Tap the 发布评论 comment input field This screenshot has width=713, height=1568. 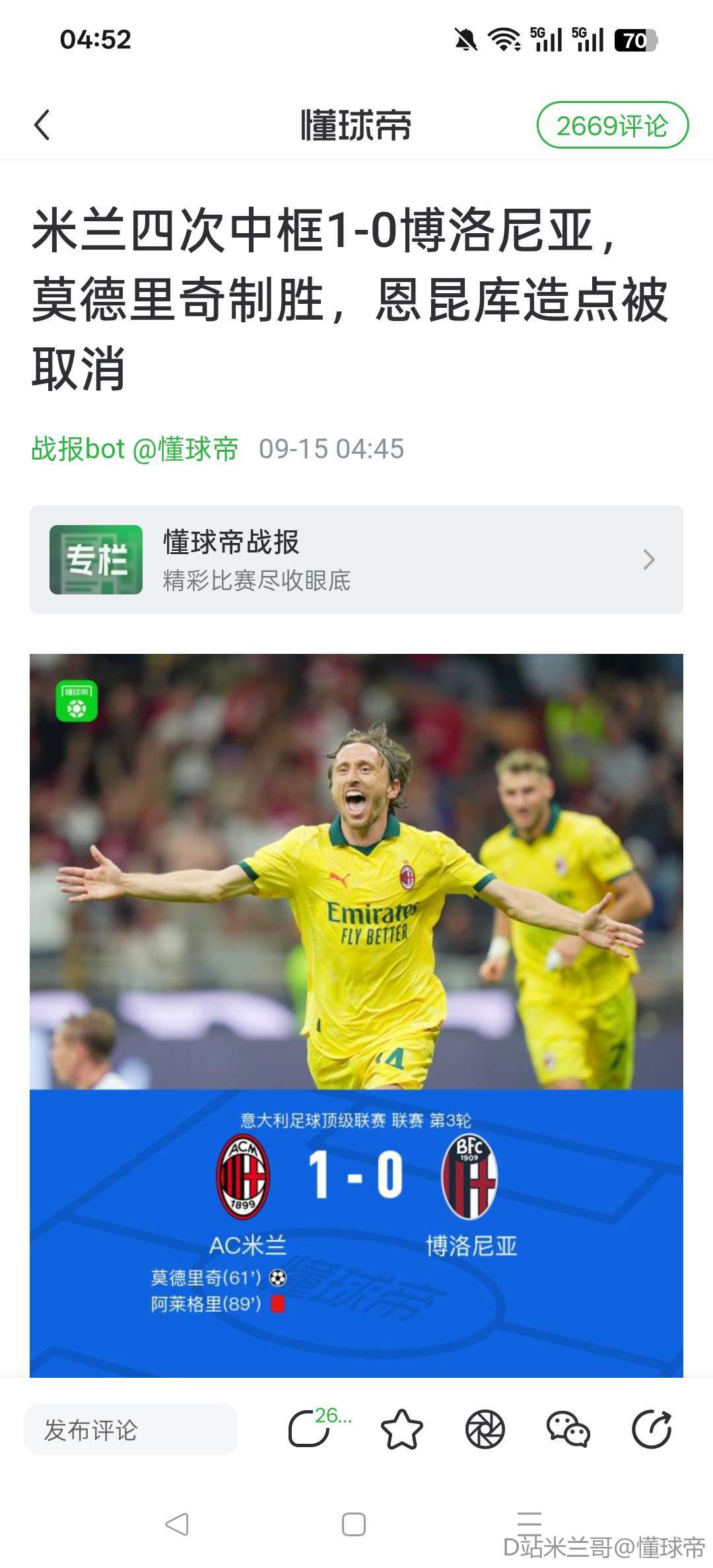coord(131,1430)
